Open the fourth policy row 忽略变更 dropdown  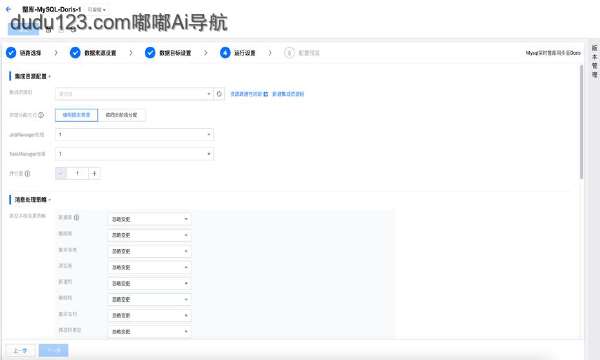click(x=149, y=267)
